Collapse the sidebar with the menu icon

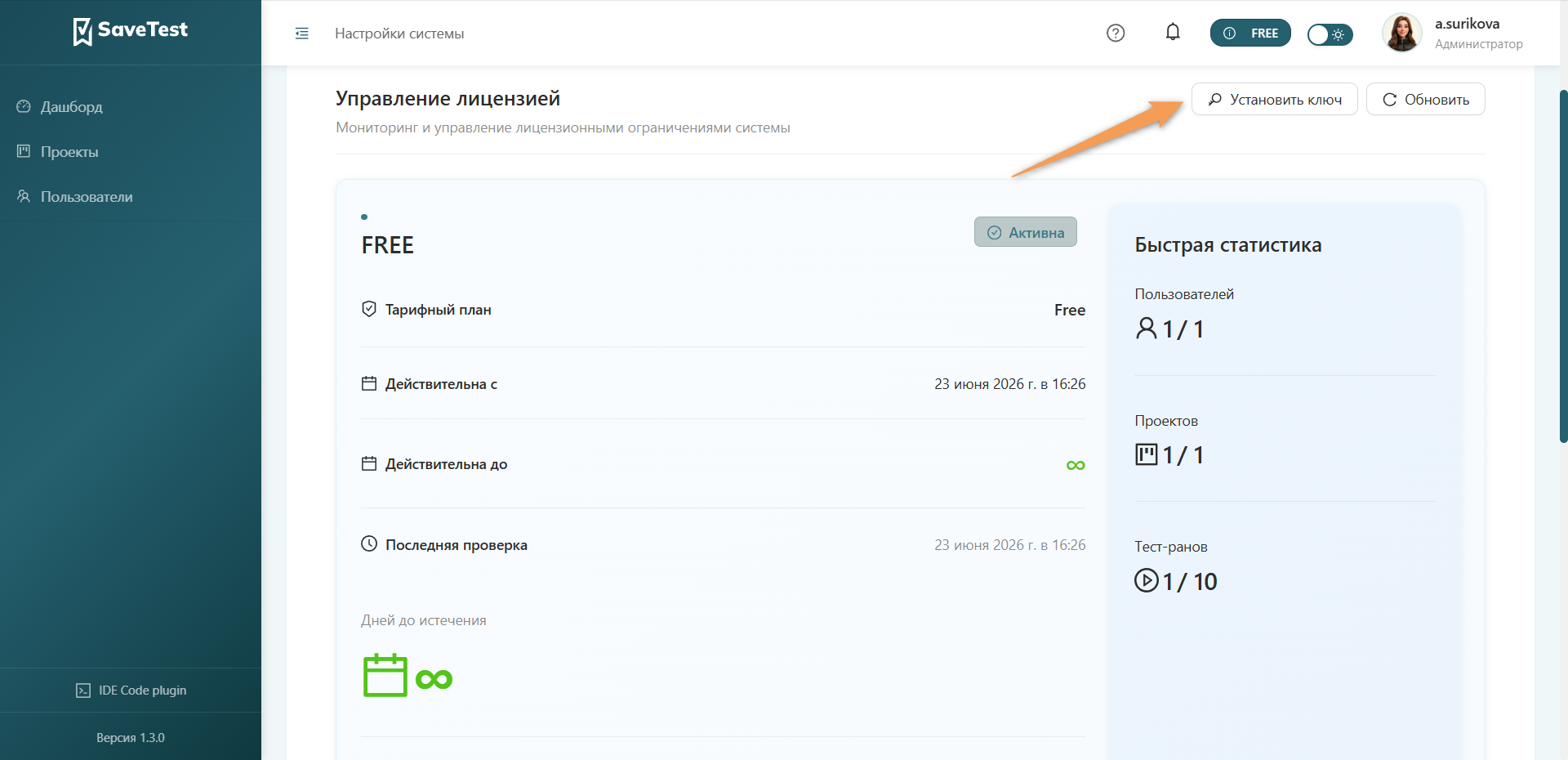pyautogui.click(x=301, y=34)
